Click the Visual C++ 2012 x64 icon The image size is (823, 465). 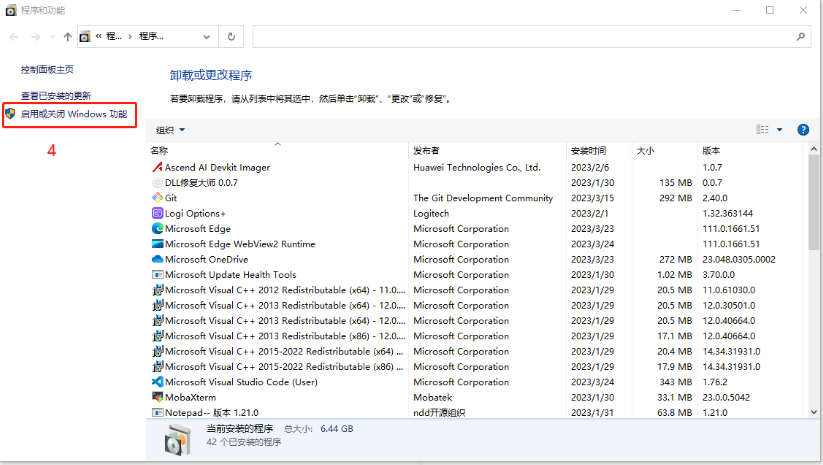[157, 290]
